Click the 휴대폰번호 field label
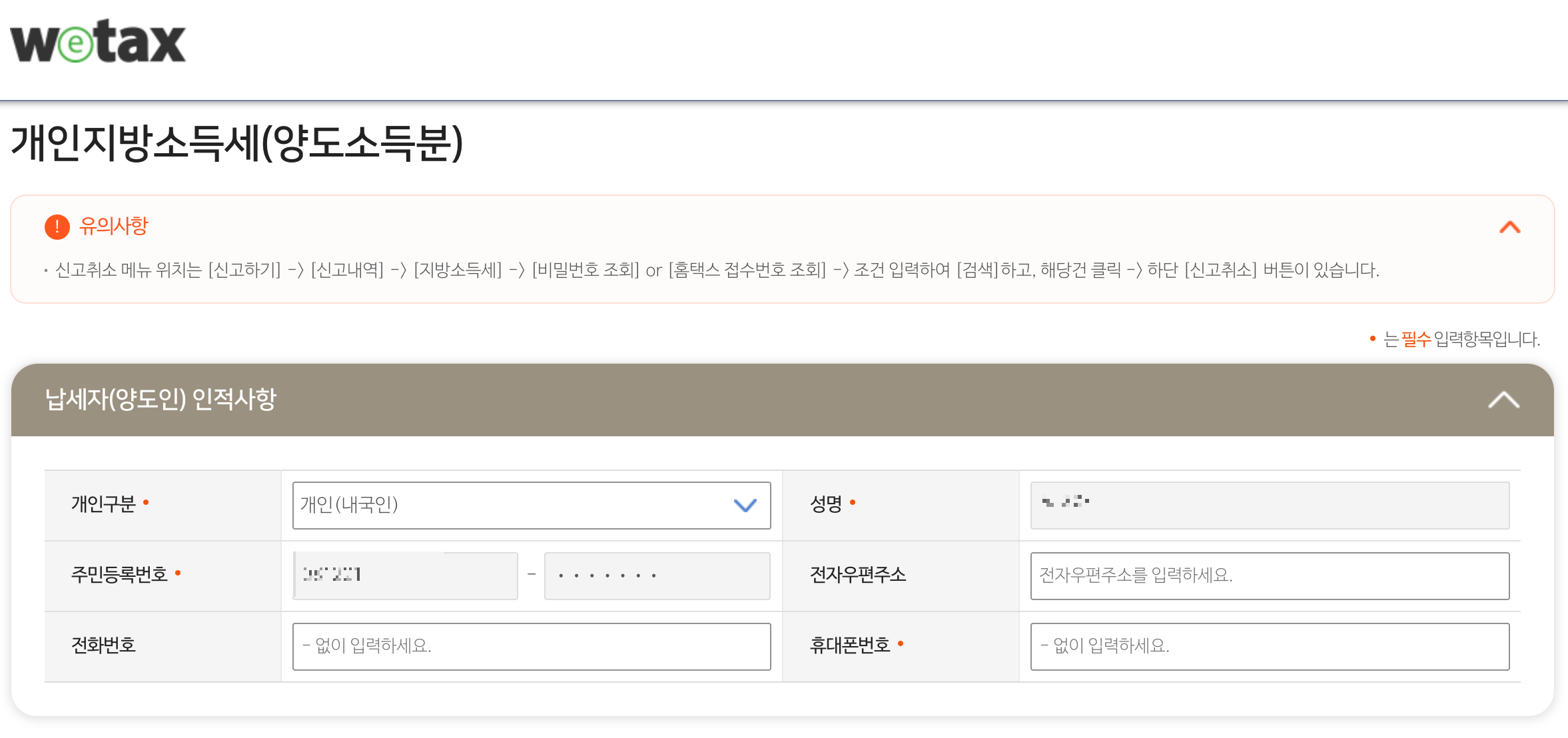This screenshot has height=738, width=1568. click(x=849, y=645)
